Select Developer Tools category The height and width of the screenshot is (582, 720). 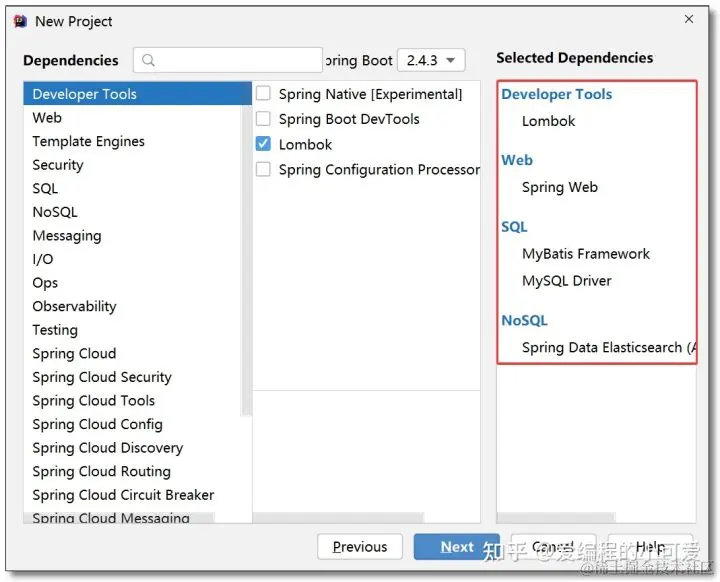pyautogui.click(x=137, y=94)
